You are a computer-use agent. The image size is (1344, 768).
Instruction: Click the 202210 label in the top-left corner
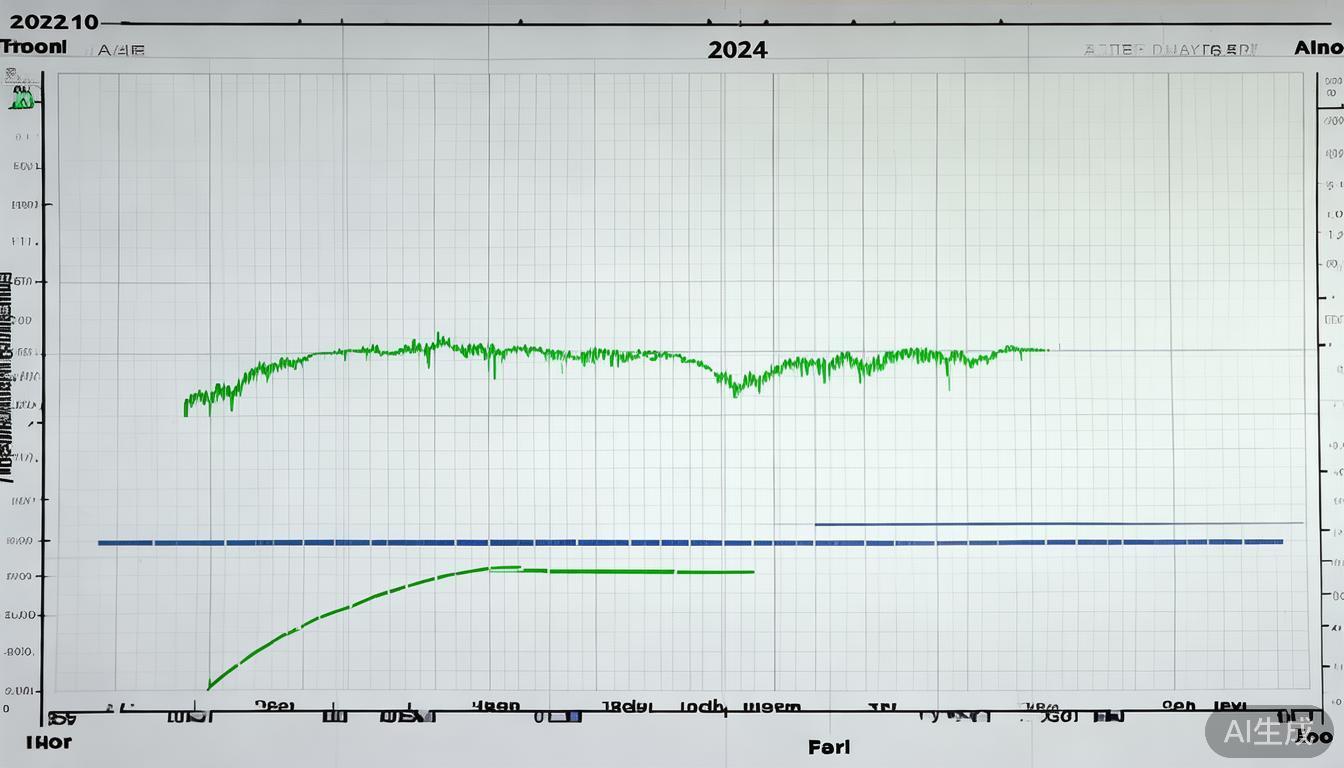[x=49, y=22]
